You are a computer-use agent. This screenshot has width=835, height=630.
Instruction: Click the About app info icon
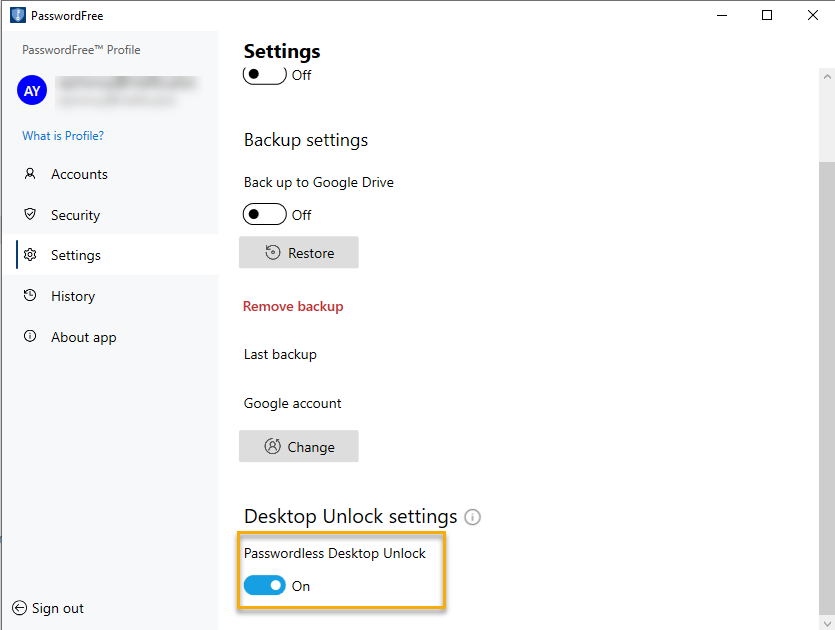pyautogui.click(x=30, y=337)
